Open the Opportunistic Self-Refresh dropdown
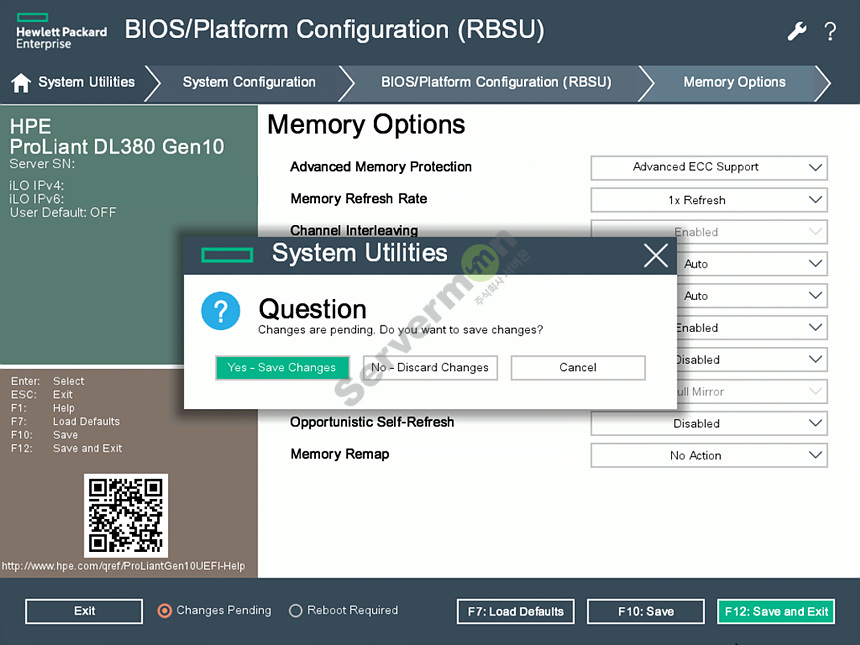 pyautogui.click(x=709, y=423)
